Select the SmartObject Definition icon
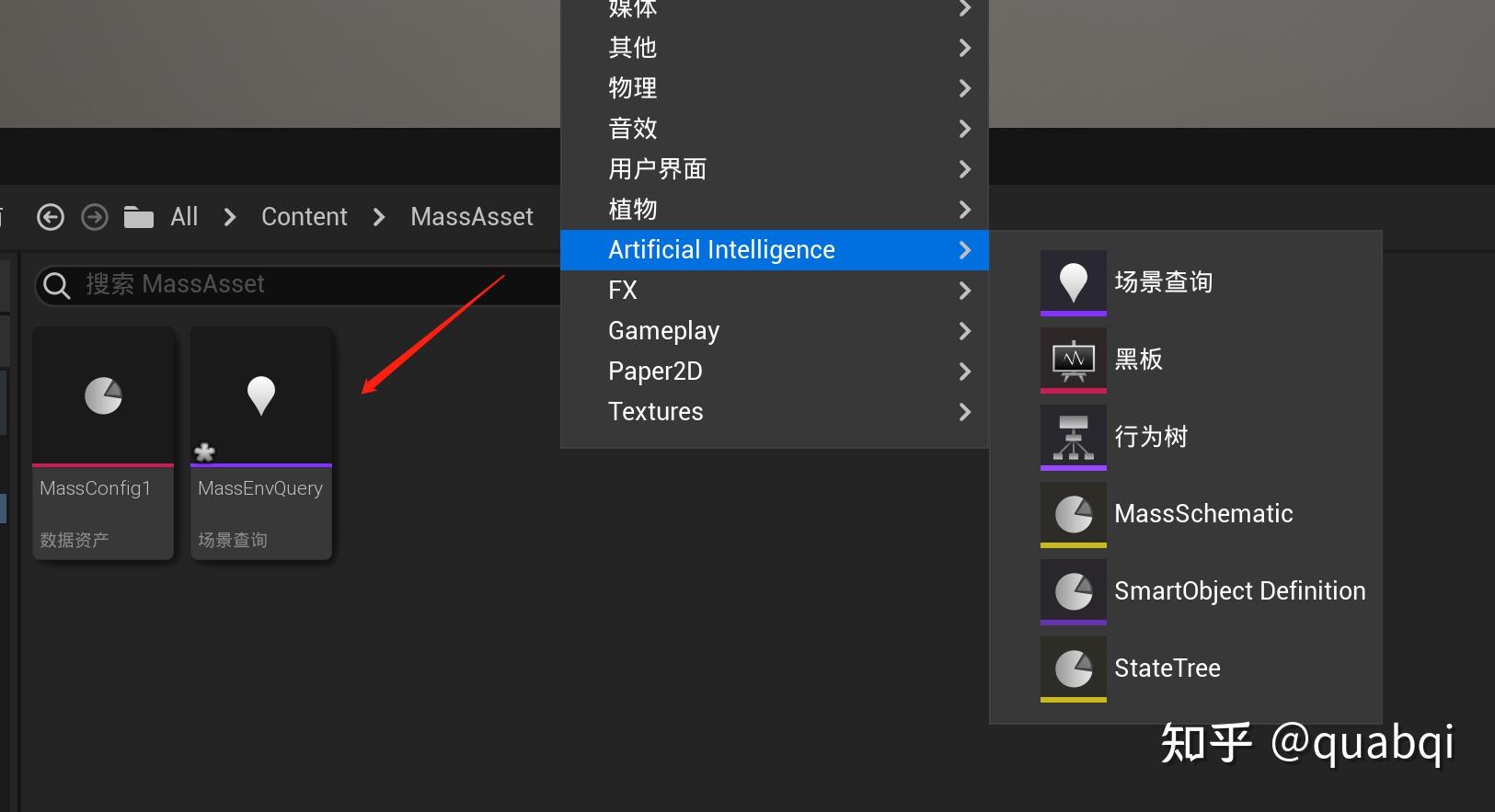Screen dimensions: 1495x812 coord(1073,590)
